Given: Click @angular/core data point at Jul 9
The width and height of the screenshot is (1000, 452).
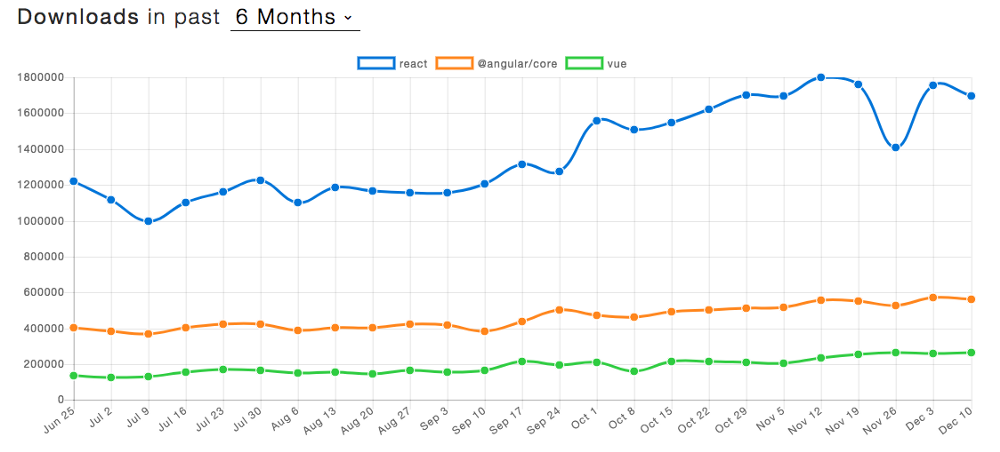Looking at the screenshot, I should (x=148, y=334).
